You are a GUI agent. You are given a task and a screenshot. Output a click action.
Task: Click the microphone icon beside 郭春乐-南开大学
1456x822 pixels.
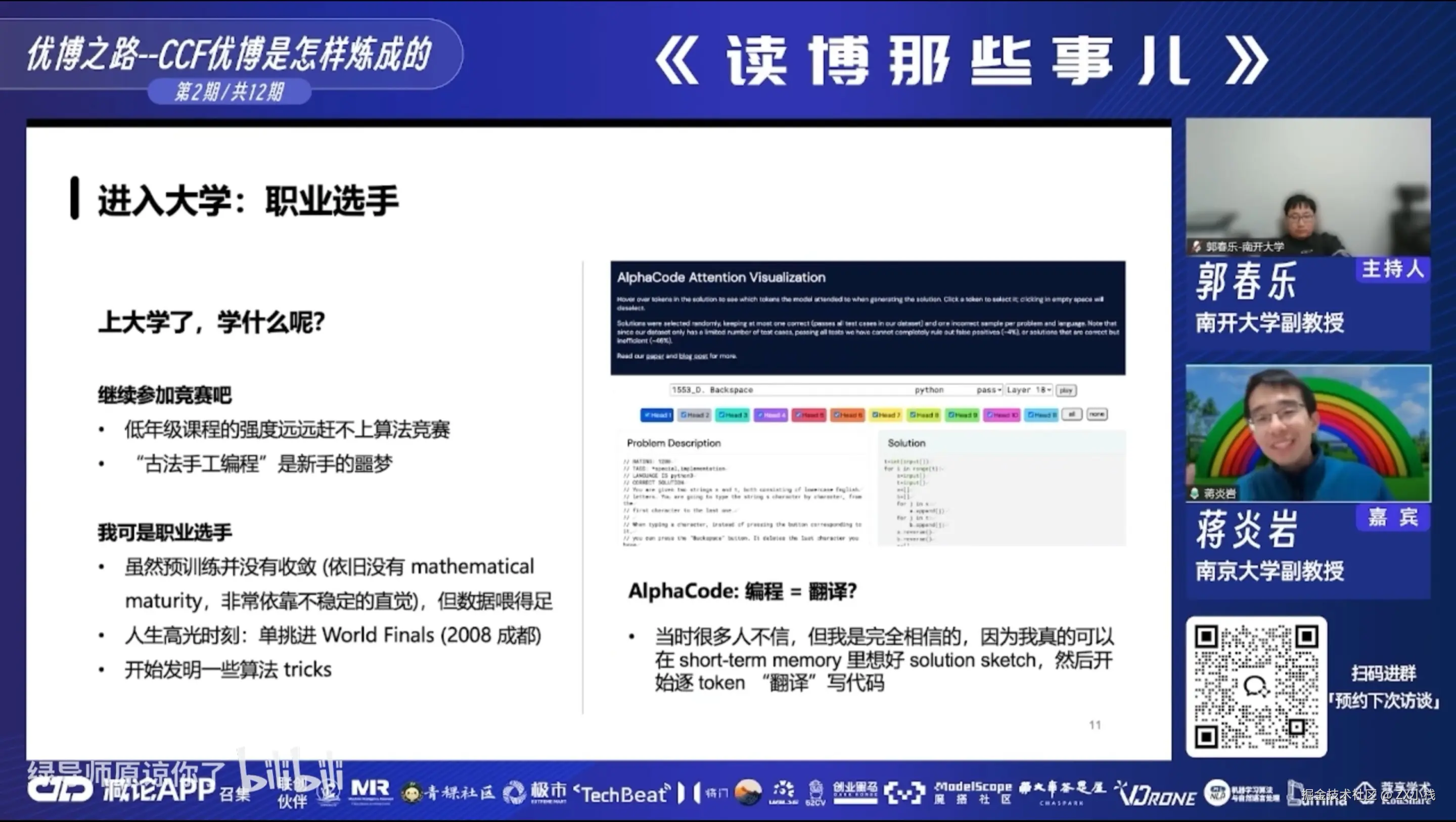1196,247
